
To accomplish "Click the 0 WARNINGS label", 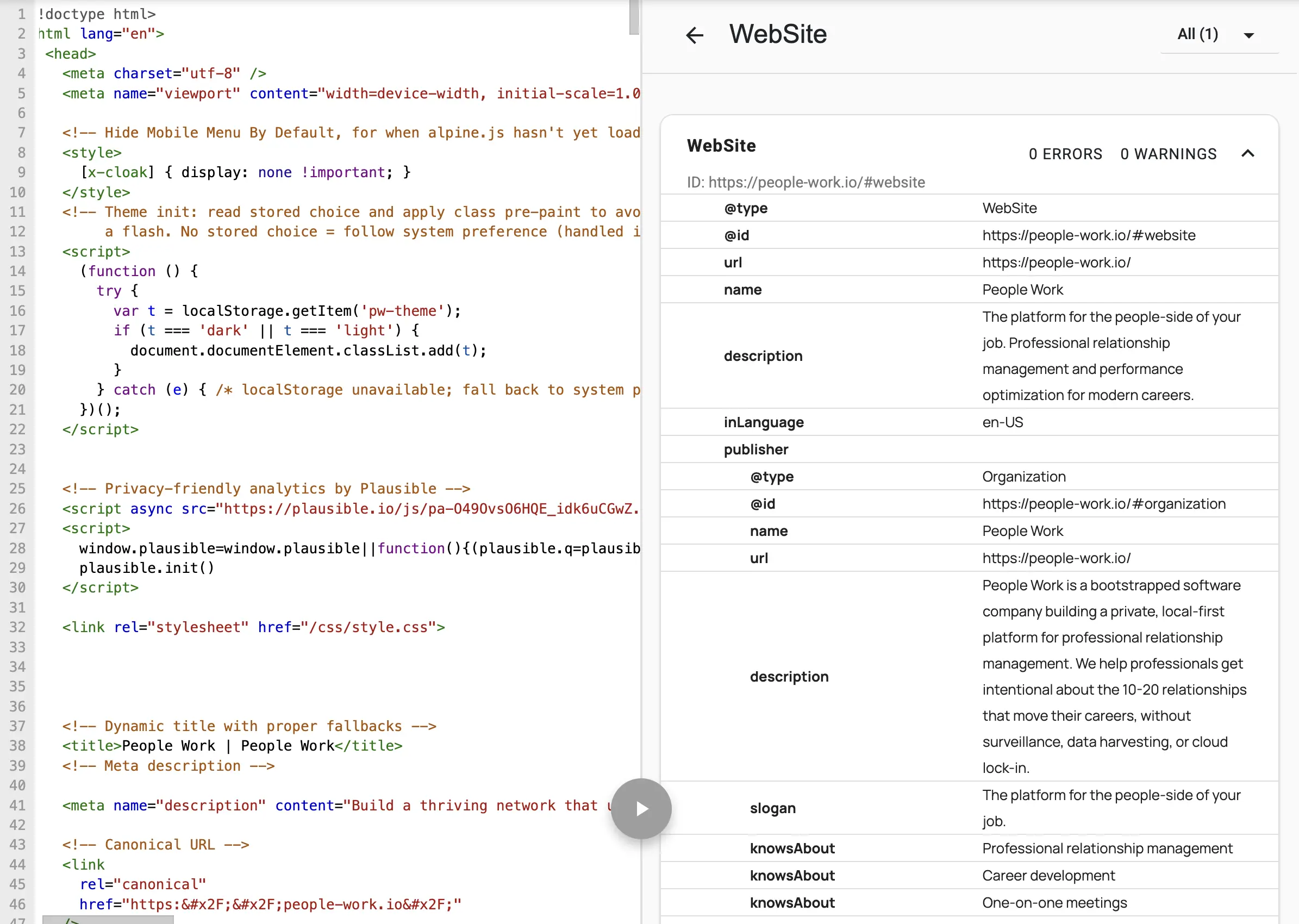I will 1168,154.
